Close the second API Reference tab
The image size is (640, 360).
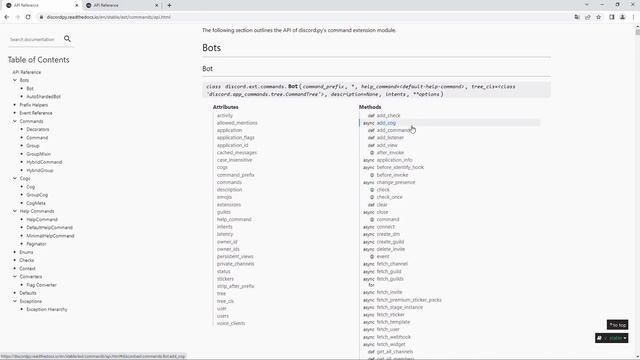(x=156, y=5)
